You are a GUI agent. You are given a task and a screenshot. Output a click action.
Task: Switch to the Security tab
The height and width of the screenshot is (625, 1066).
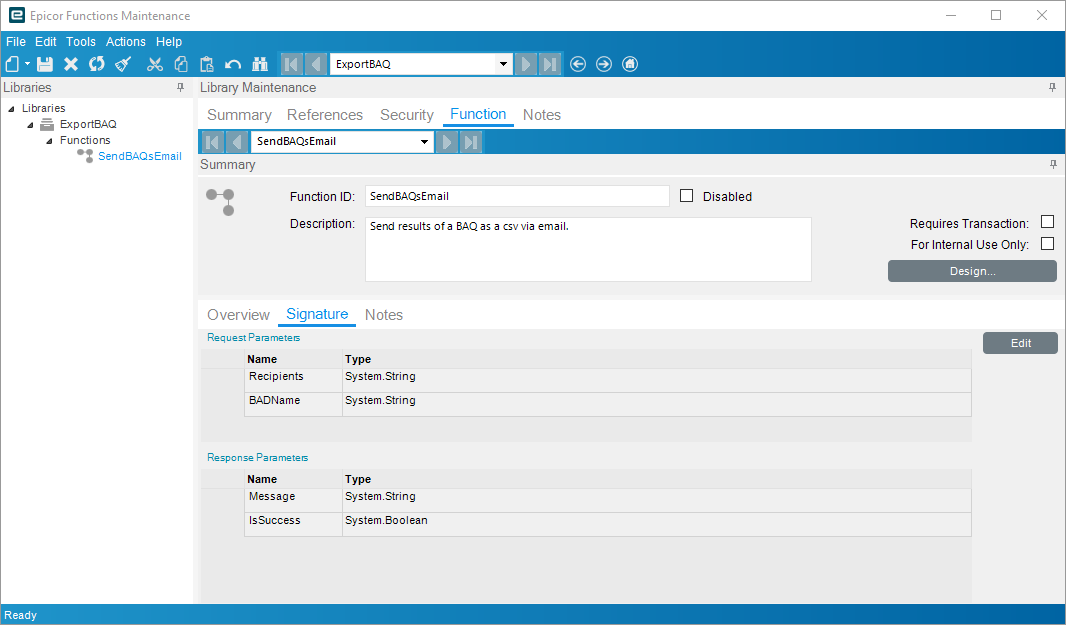(407, 115)
